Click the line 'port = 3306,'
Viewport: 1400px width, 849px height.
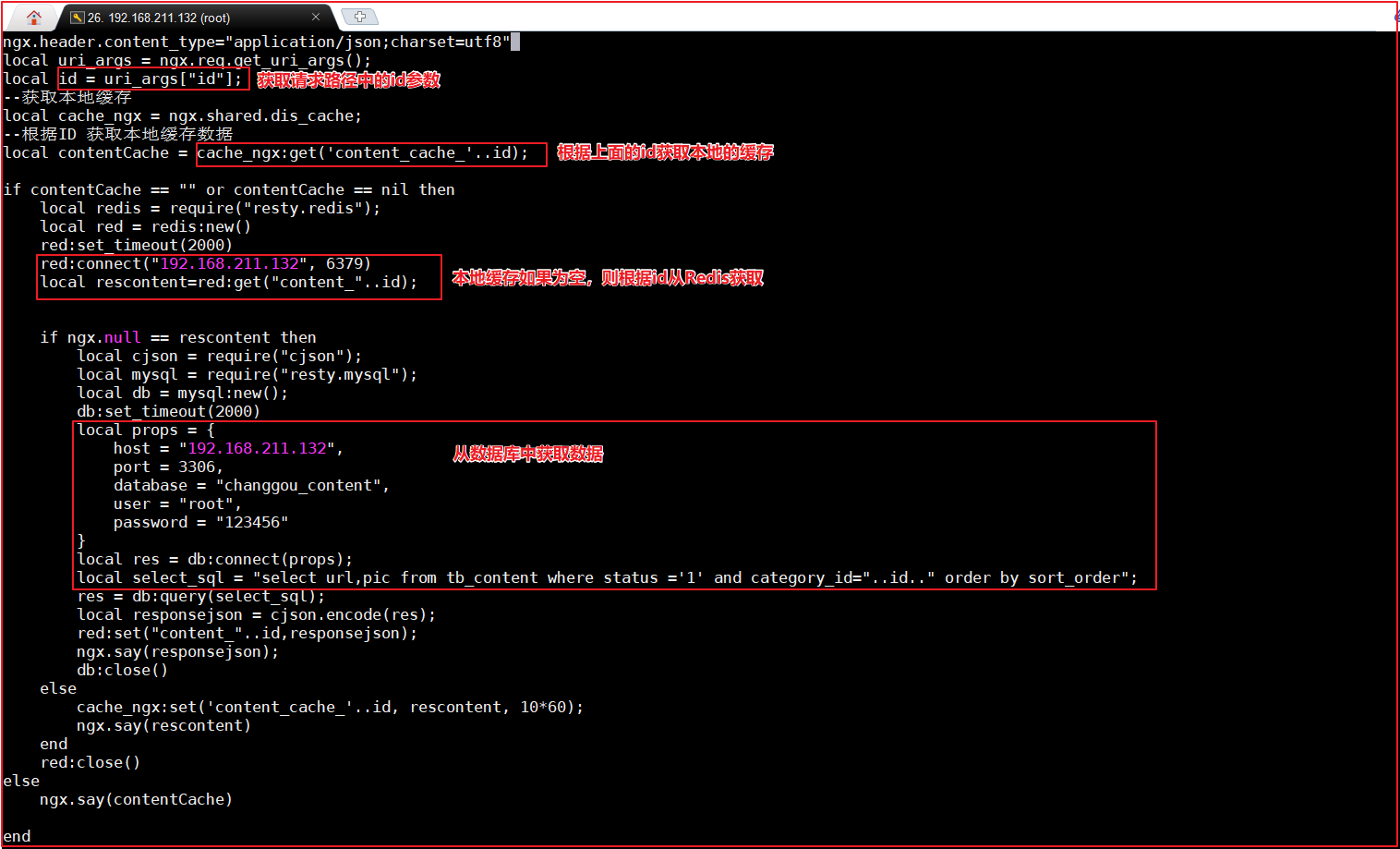point(169,467)
